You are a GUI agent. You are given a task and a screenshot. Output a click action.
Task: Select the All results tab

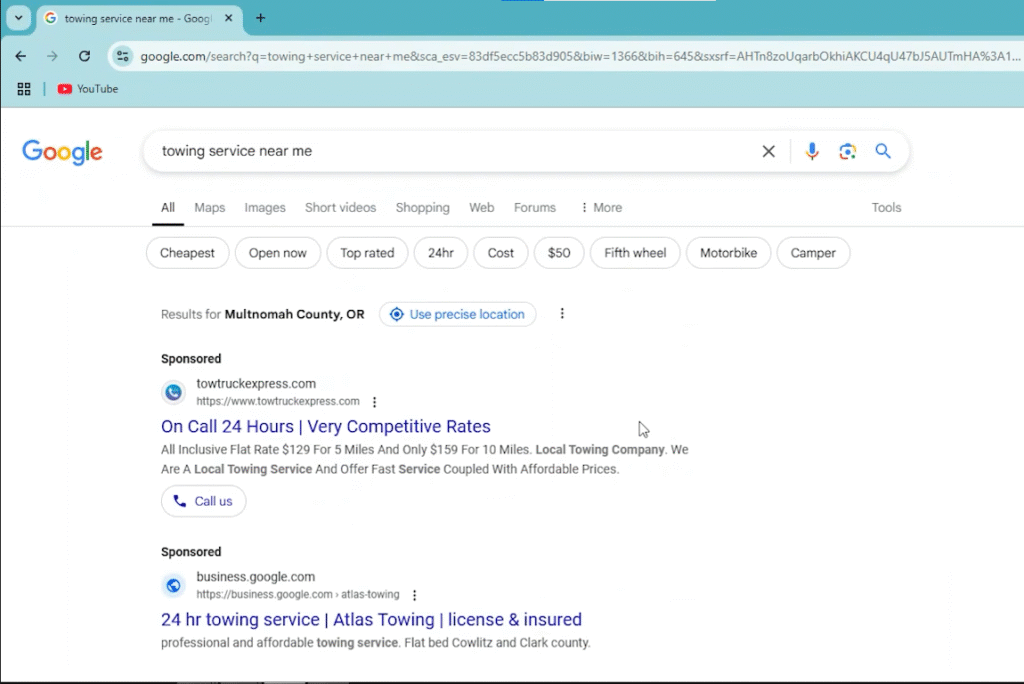coord(168,208)
